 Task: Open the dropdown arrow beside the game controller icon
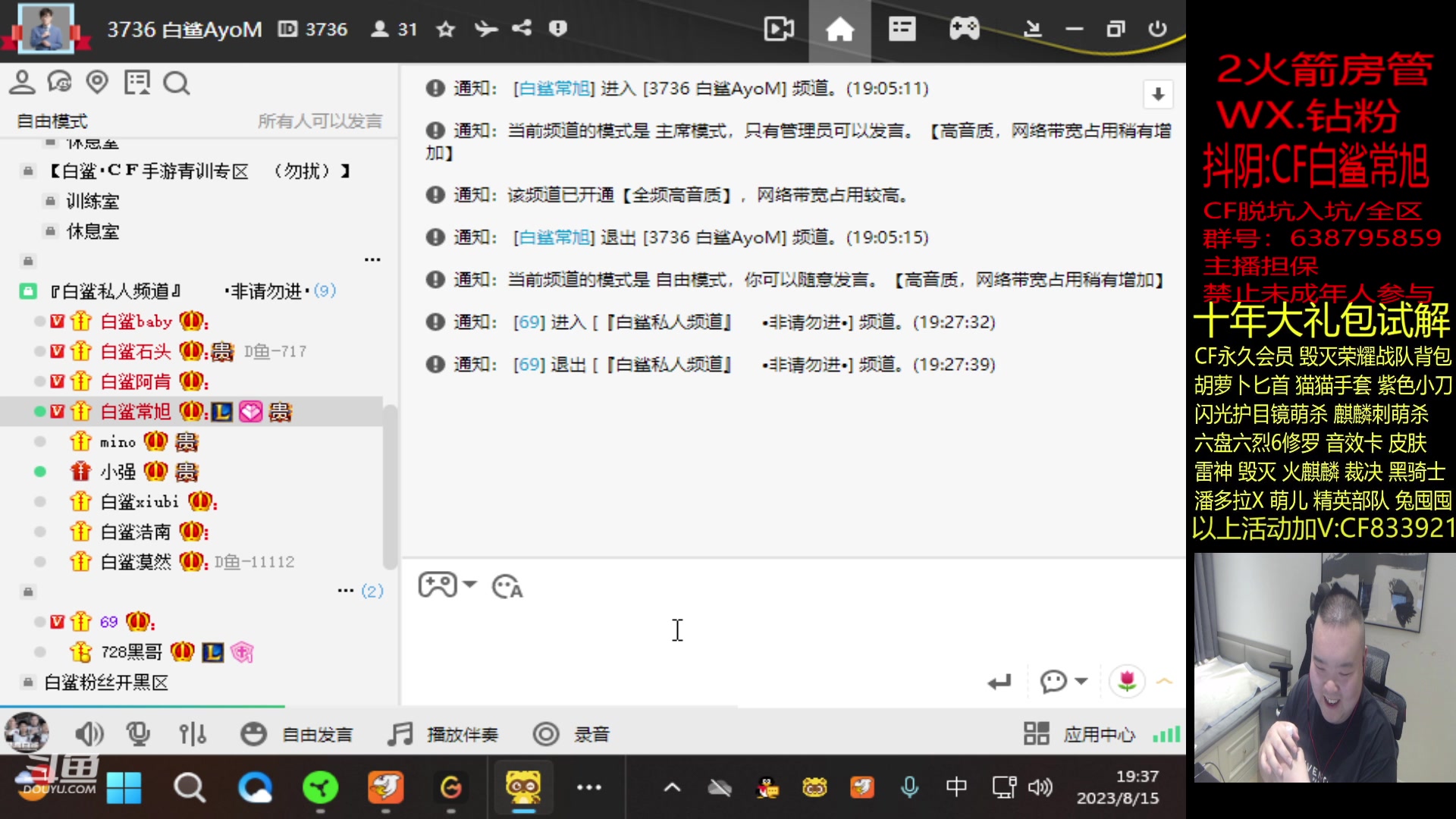tap(470, 585)
